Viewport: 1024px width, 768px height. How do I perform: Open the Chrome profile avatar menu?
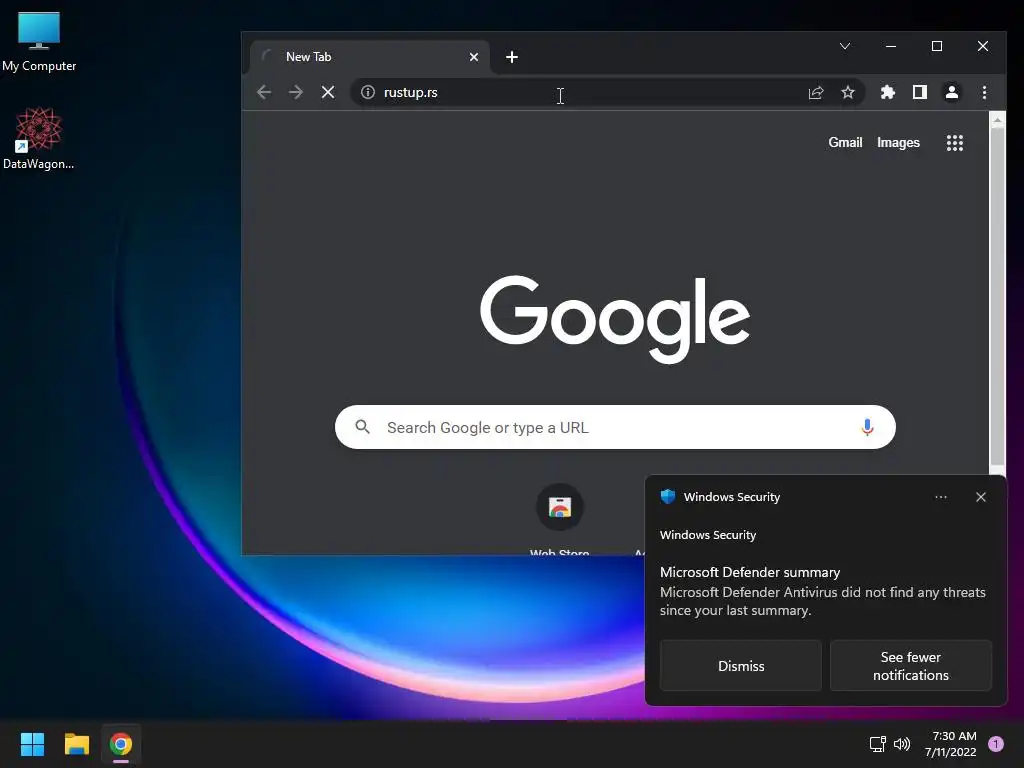pos(952,92)
